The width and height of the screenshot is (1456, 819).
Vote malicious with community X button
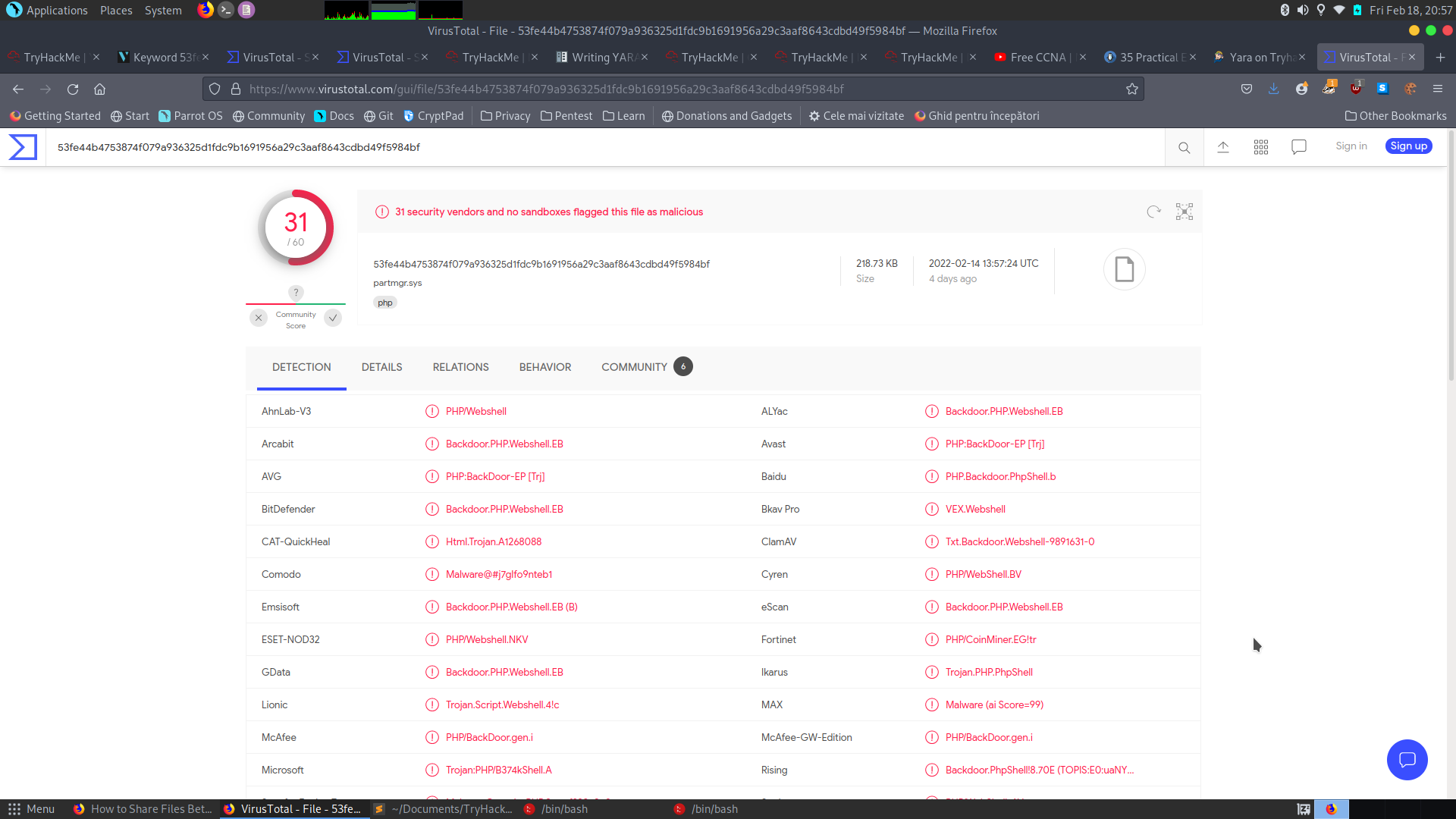[x=259, y=318]
